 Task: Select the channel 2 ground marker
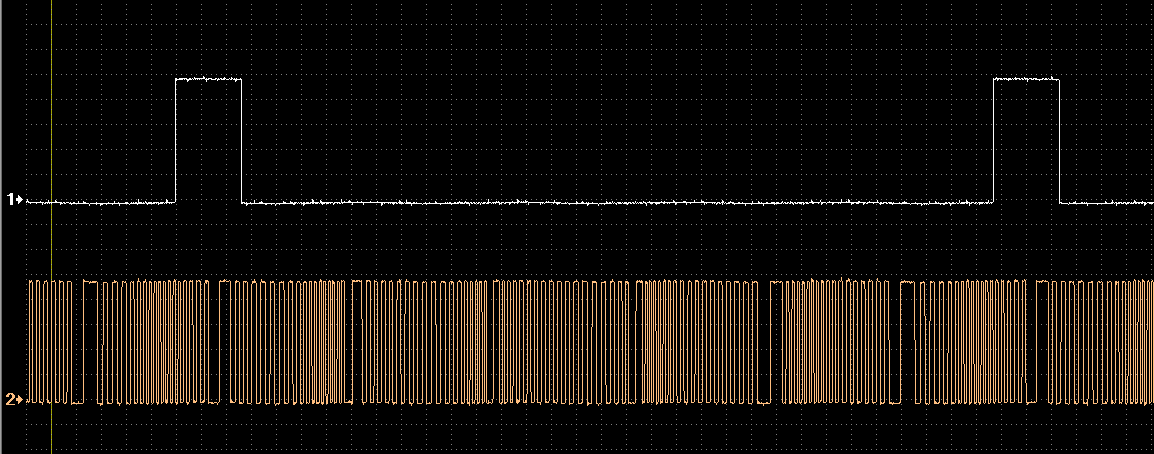[x=15, y=400]
